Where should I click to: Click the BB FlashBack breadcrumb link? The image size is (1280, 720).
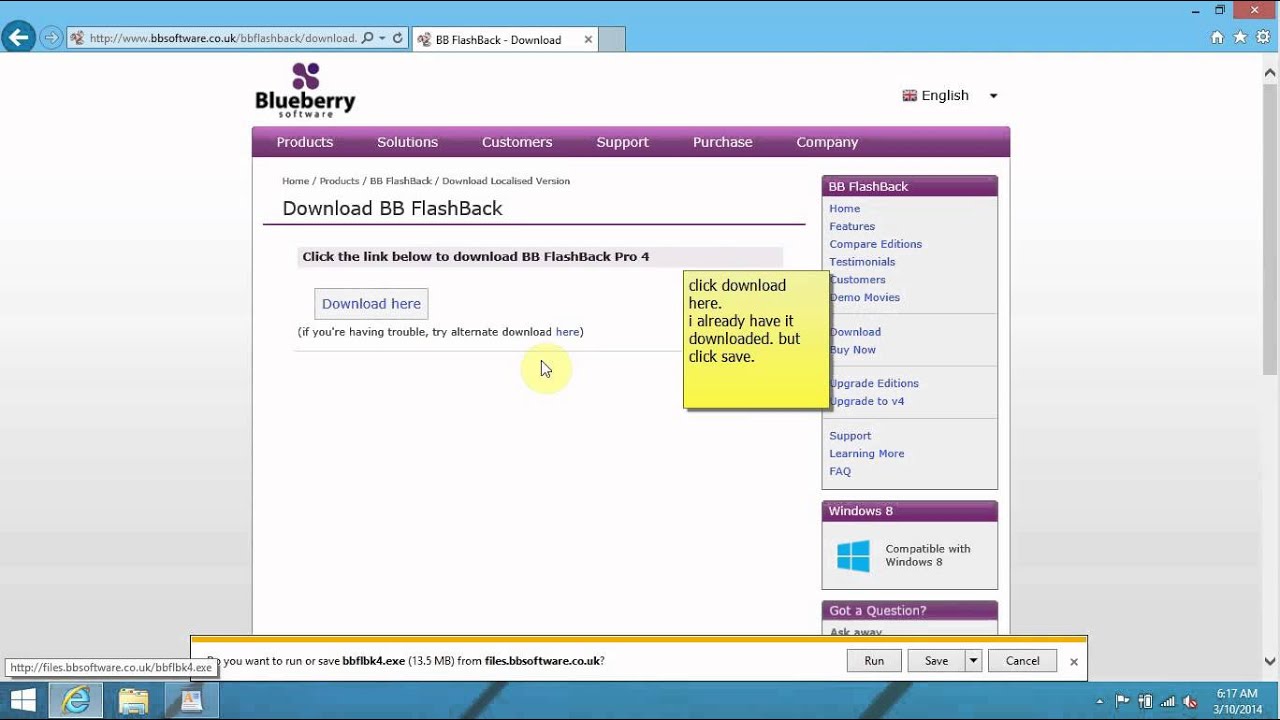tap(401, 181)
